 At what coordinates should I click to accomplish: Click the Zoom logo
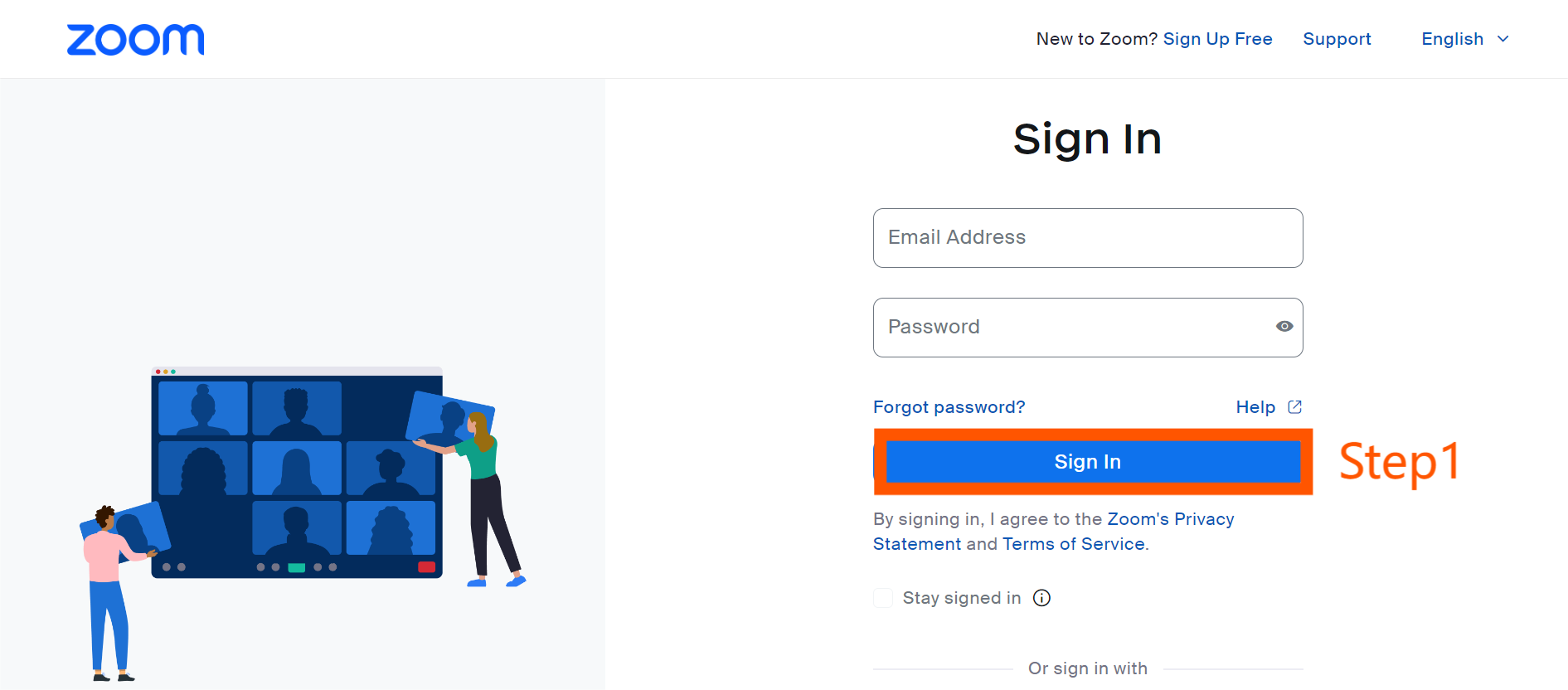pyautogui.click(x=135, y=40)
